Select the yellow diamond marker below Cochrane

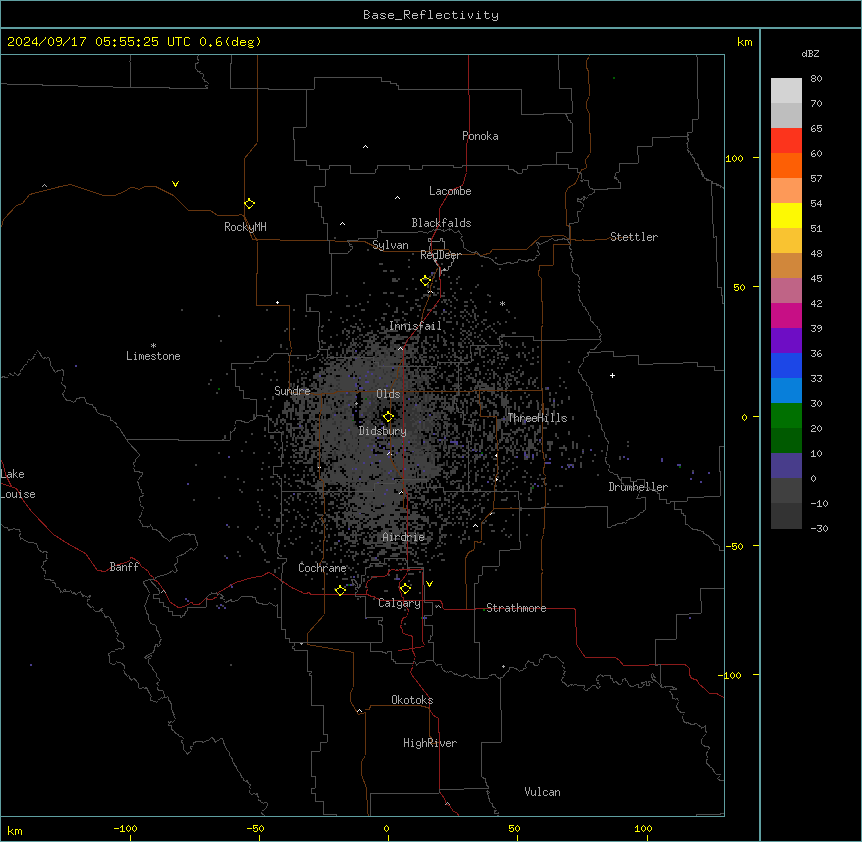(x=340, y=590)
